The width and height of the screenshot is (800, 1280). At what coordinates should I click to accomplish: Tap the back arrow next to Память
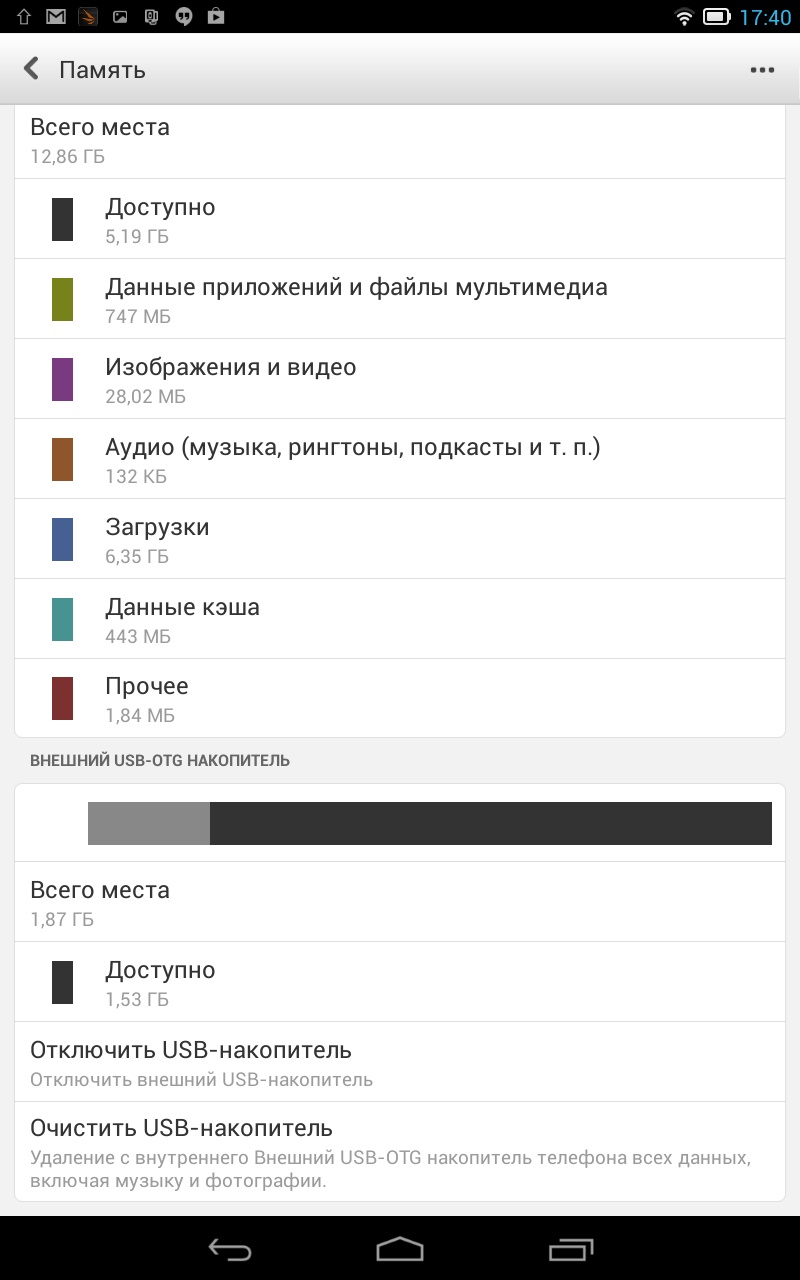pyautogui.click(x=32, y=69)
